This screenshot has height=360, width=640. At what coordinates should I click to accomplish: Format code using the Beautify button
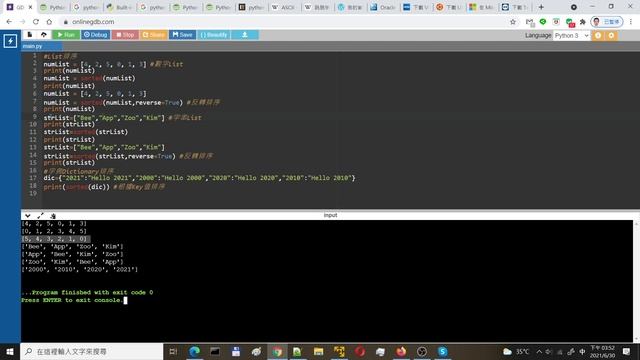coord(213,35)
